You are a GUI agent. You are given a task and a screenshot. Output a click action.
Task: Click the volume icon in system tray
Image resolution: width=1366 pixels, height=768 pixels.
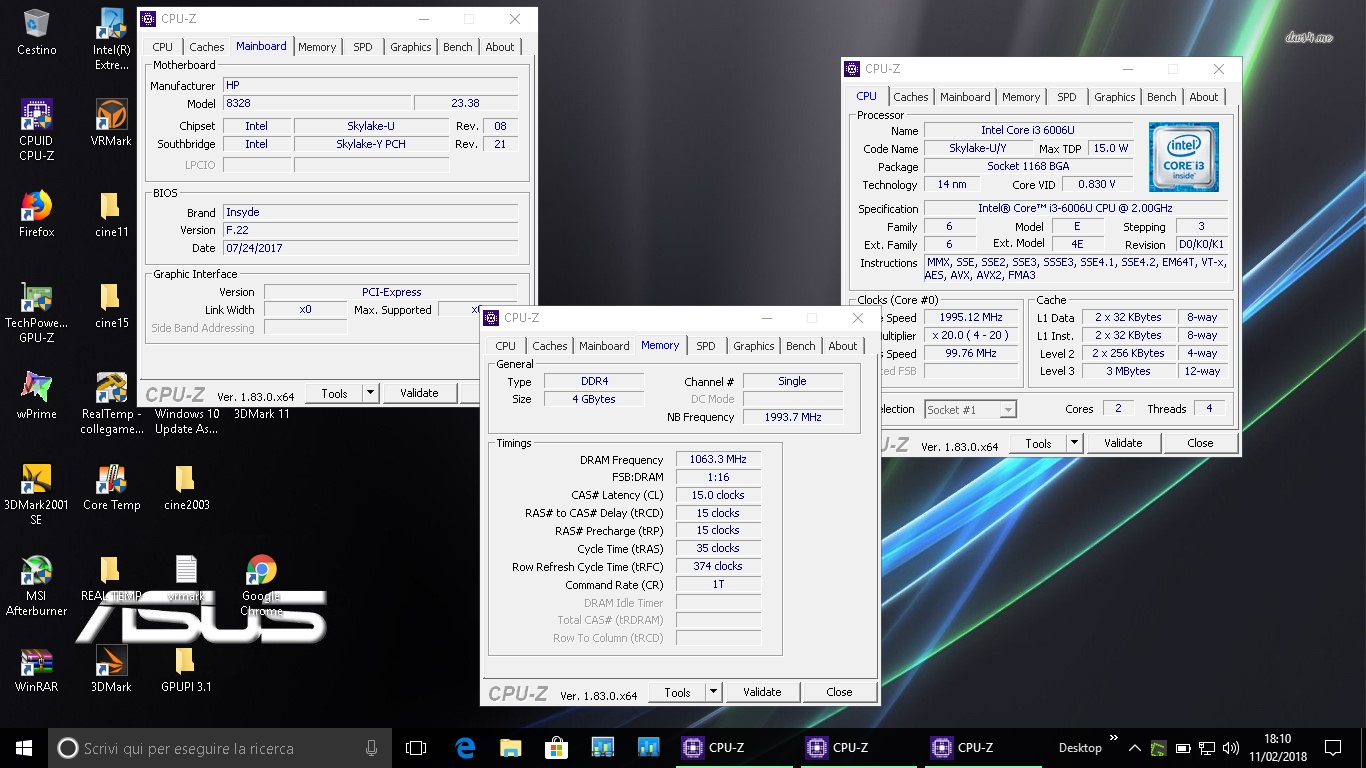pyautogui.click(x=1231, y=747)
